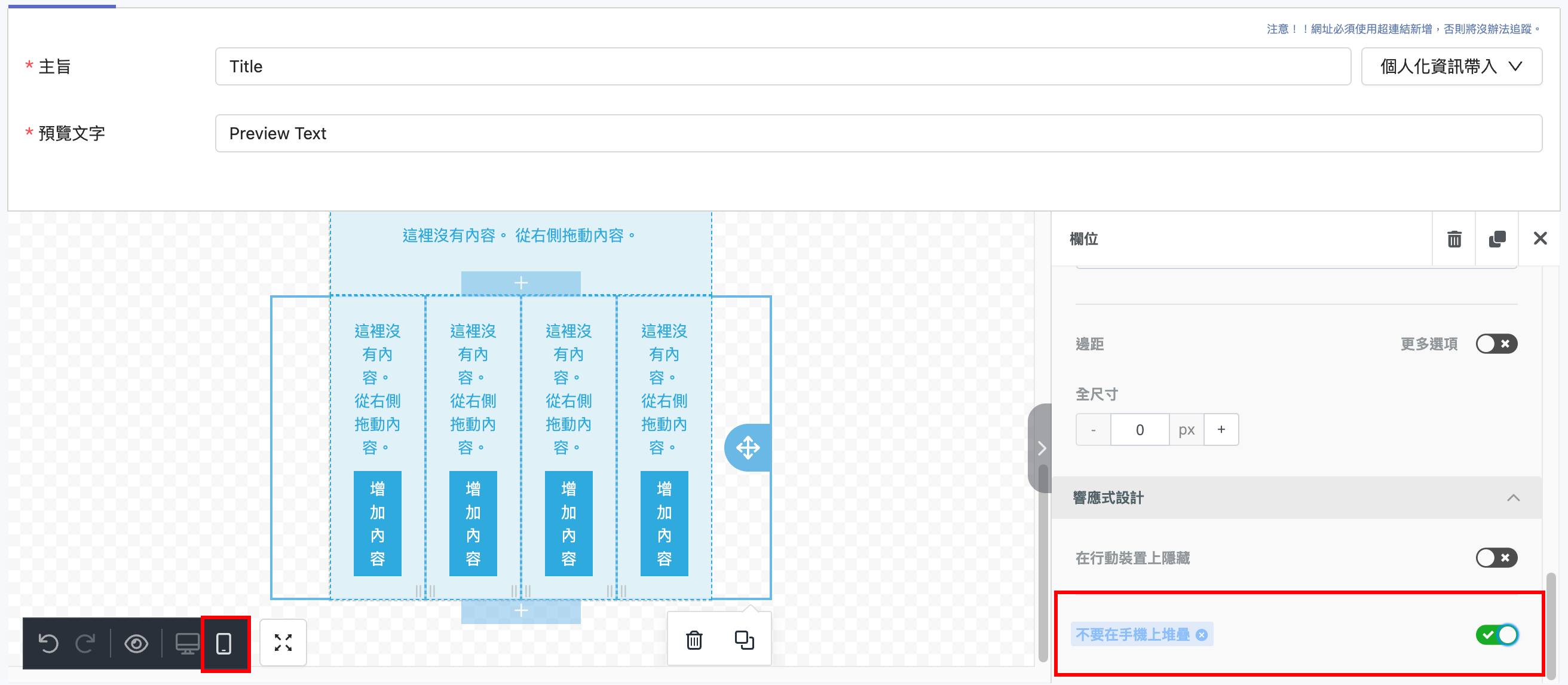Toggle the eye preview icon
This screenshot has width=1568, height=685.
click(x=136, y=643)
